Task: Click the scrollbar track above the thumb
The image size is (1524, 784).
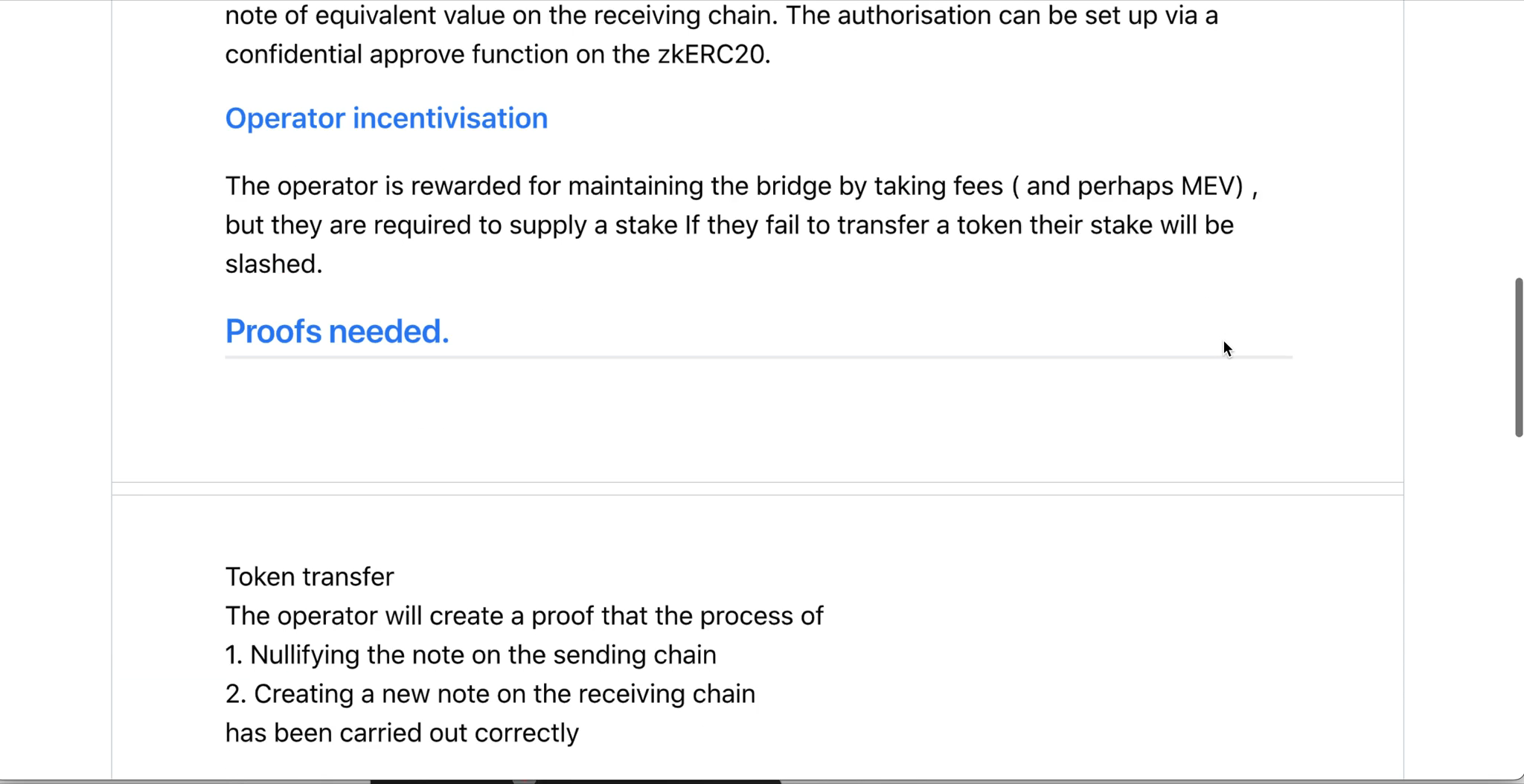Action: (x=1518, y=138)
